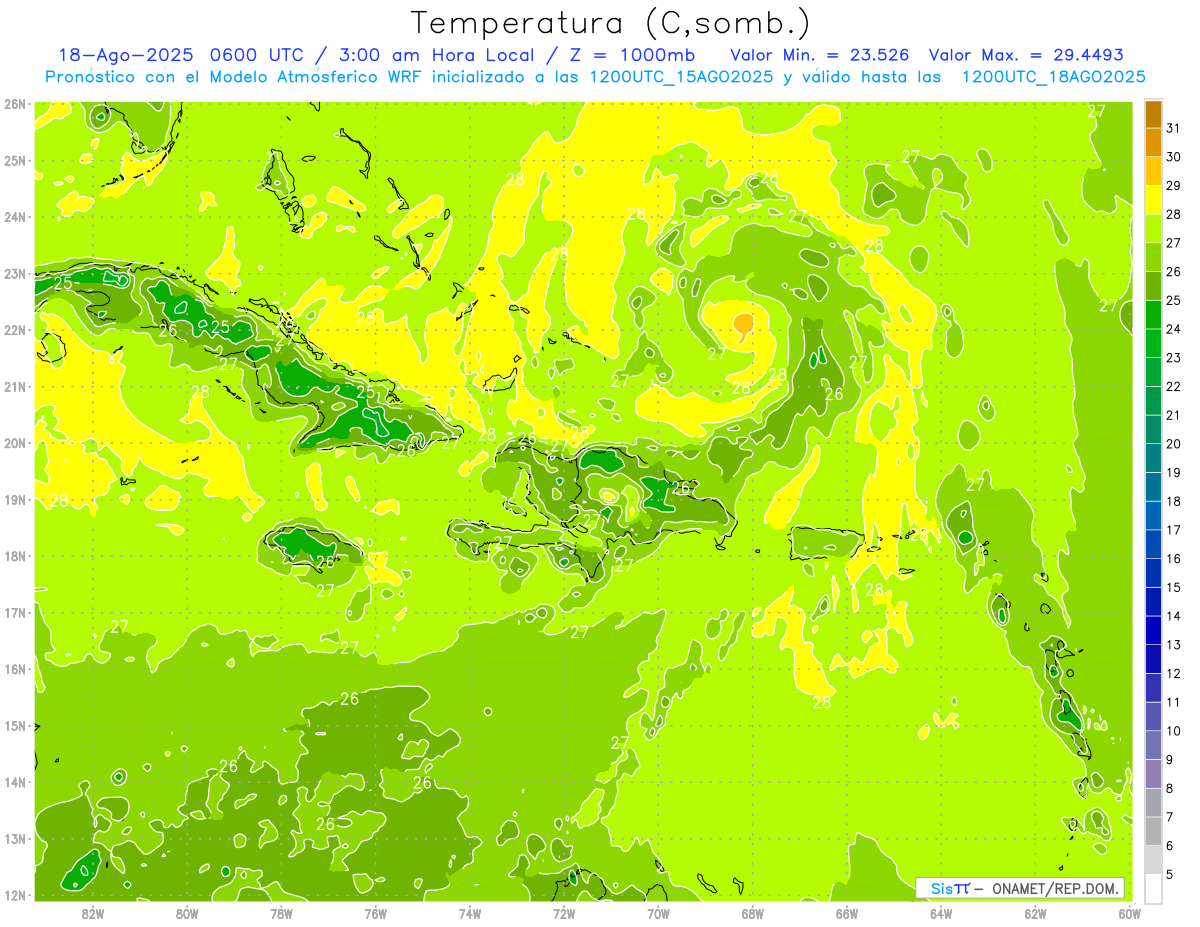Click the colorbar tick label 12
Viewport: 1200px width, 927px height.
tap(1174, 674)
